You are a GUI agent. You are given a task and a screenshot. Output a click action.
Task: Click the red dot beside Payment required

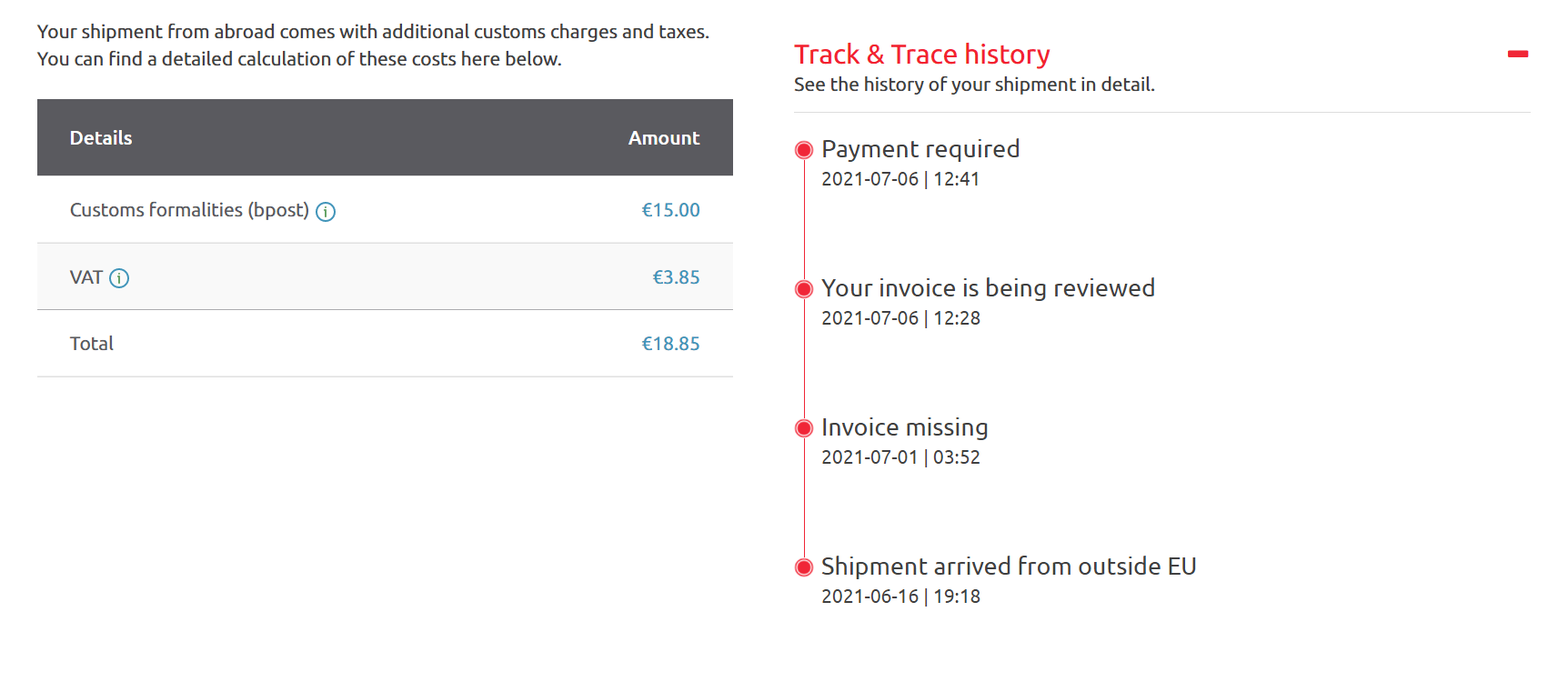click(x=804, y=150)
